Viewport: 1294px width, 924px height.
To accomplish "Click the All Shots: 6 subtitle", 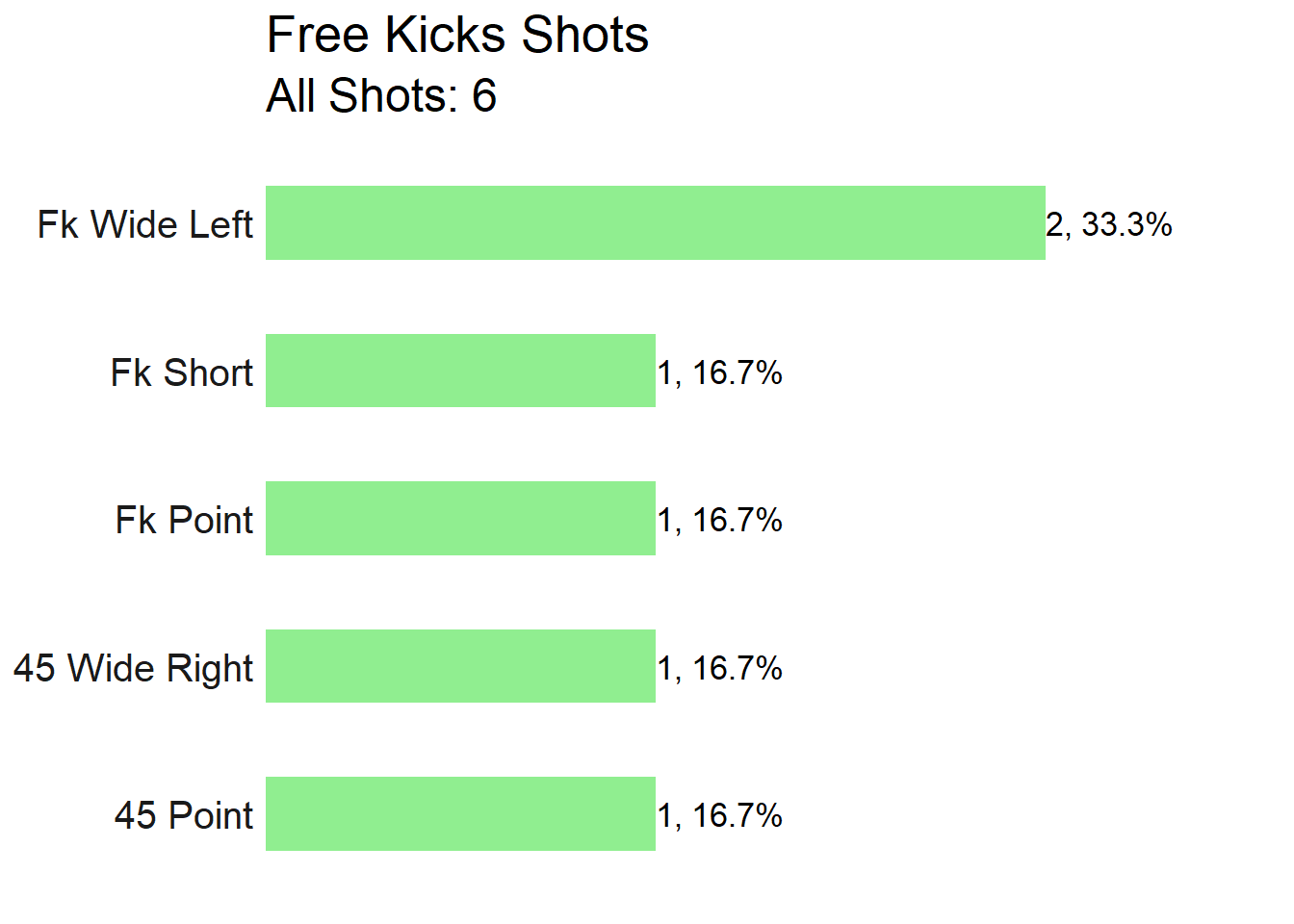I will (x=381, y=95).
